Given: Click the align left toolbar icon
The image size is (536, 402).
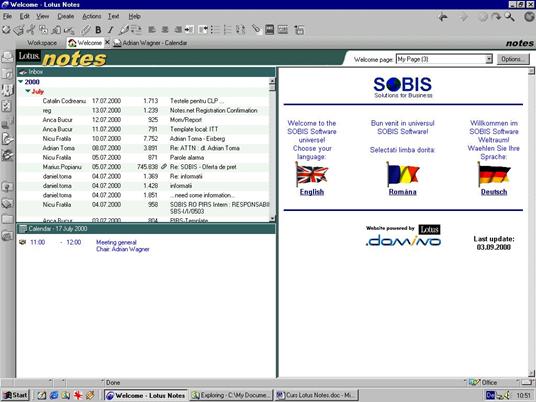Looking at the screenshot, I should point(152,30).
